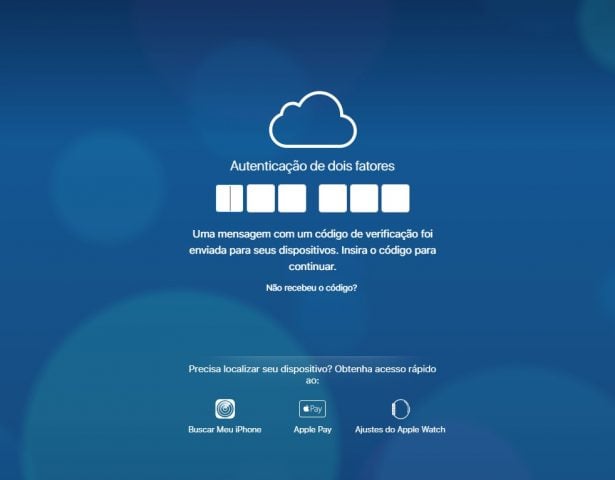Focus the first verification code box

(229, 198)
